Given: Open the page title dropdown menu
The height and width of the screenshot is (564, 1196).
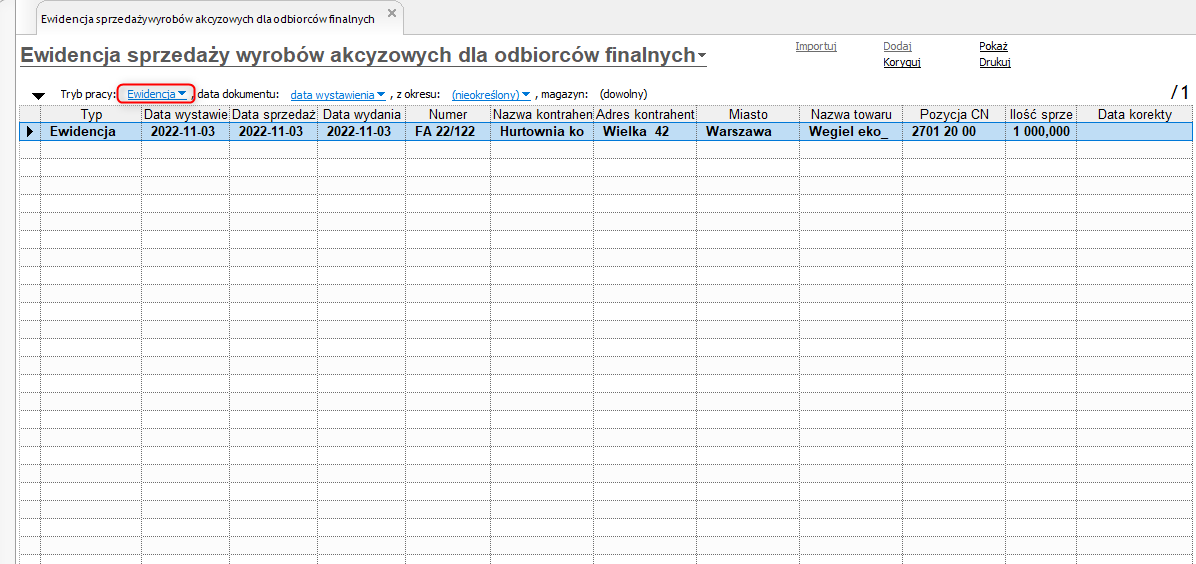Looking at the screenshot, I should coord(702,56).
